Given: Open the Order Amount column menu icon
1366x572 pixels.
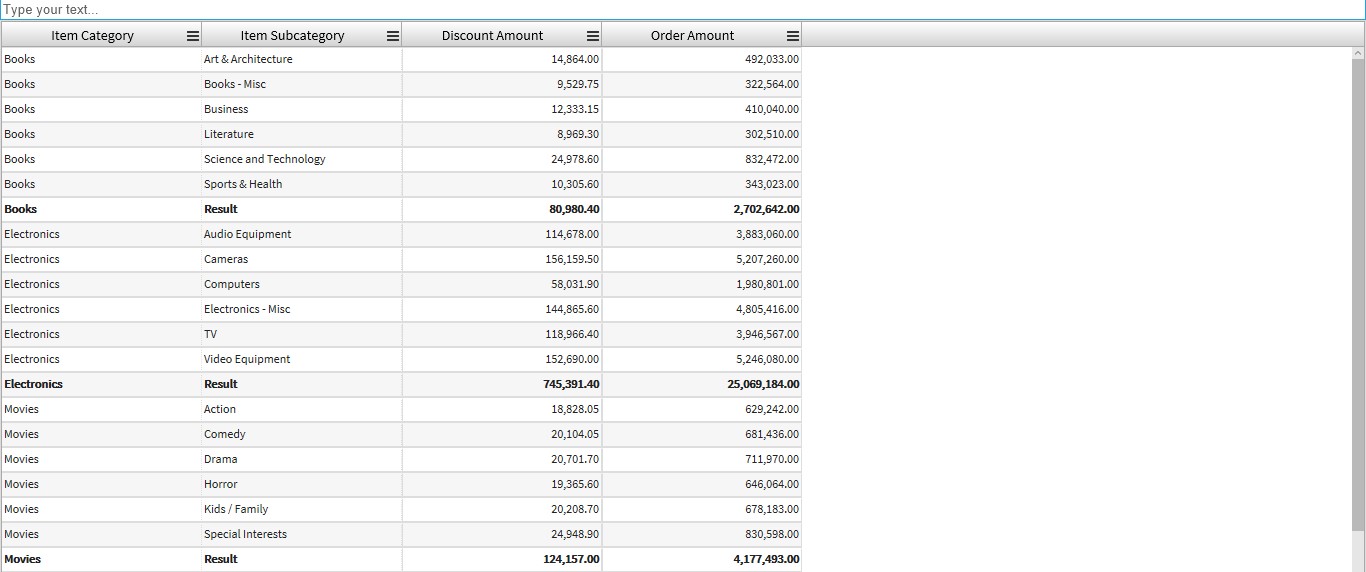Looking at the screenshot, I should click(793, 36).
